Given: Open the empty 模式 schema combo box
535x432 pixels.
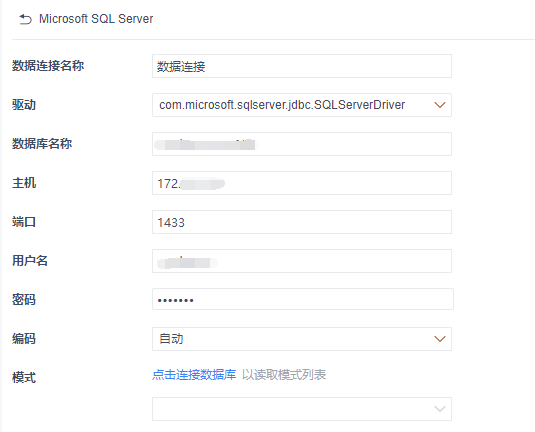Looking at the screenshot, I should tap(302, 409).
